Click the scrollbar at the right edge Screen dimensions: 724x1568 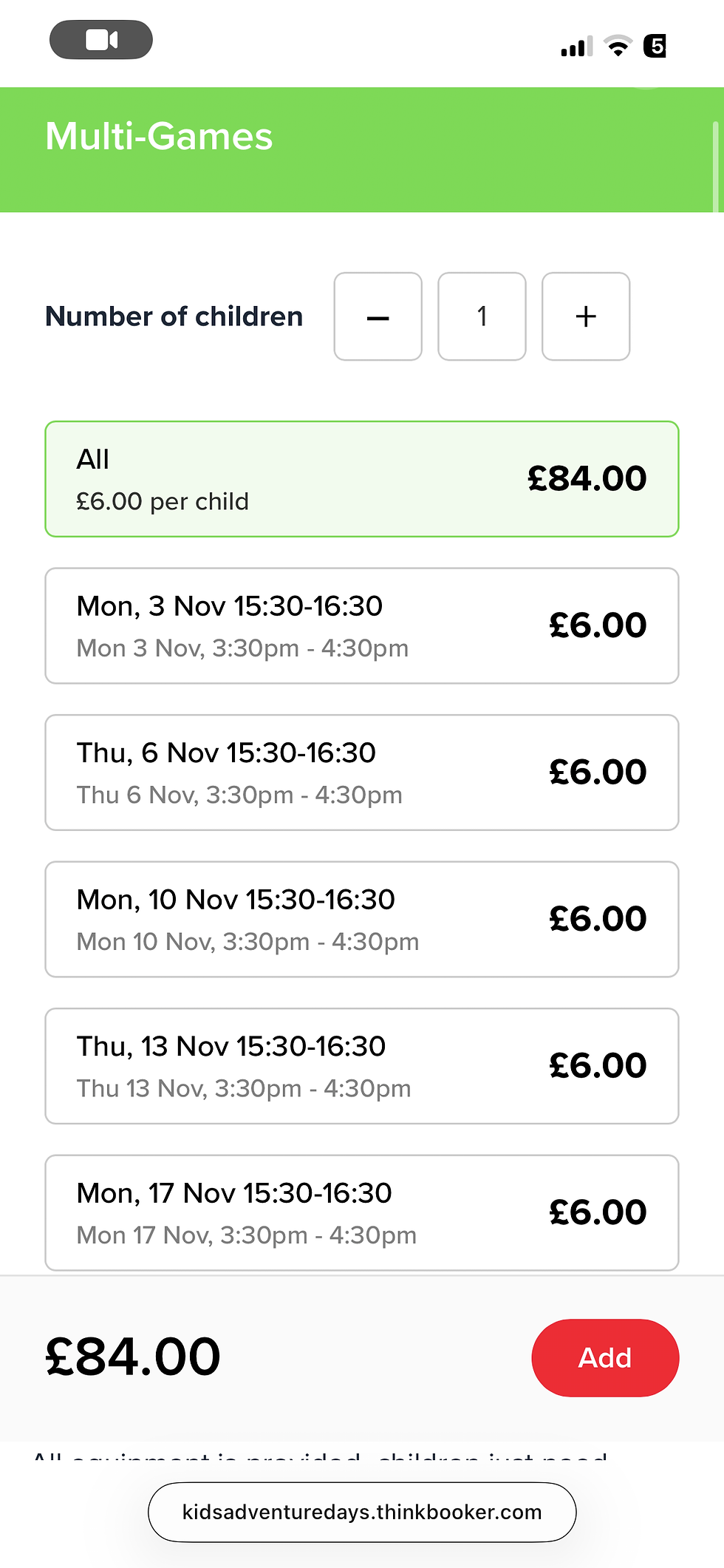click(715, 166)
